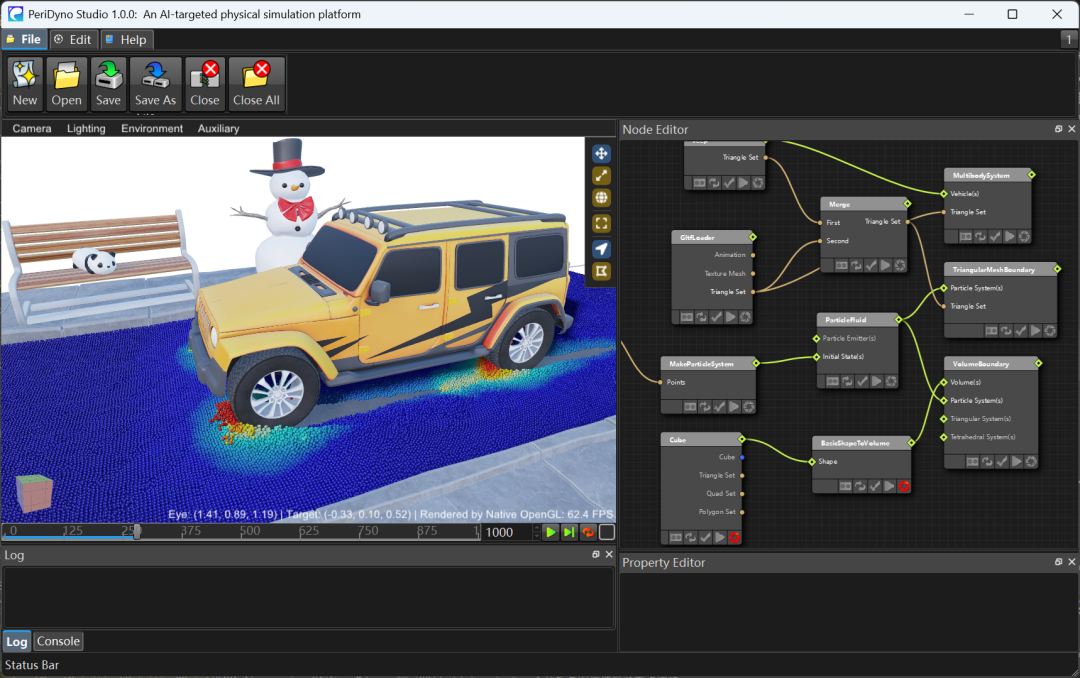This screenshot has width=1080, height=678.
Task: Create a new scene with New icon
Action: (x=25, y=84)
